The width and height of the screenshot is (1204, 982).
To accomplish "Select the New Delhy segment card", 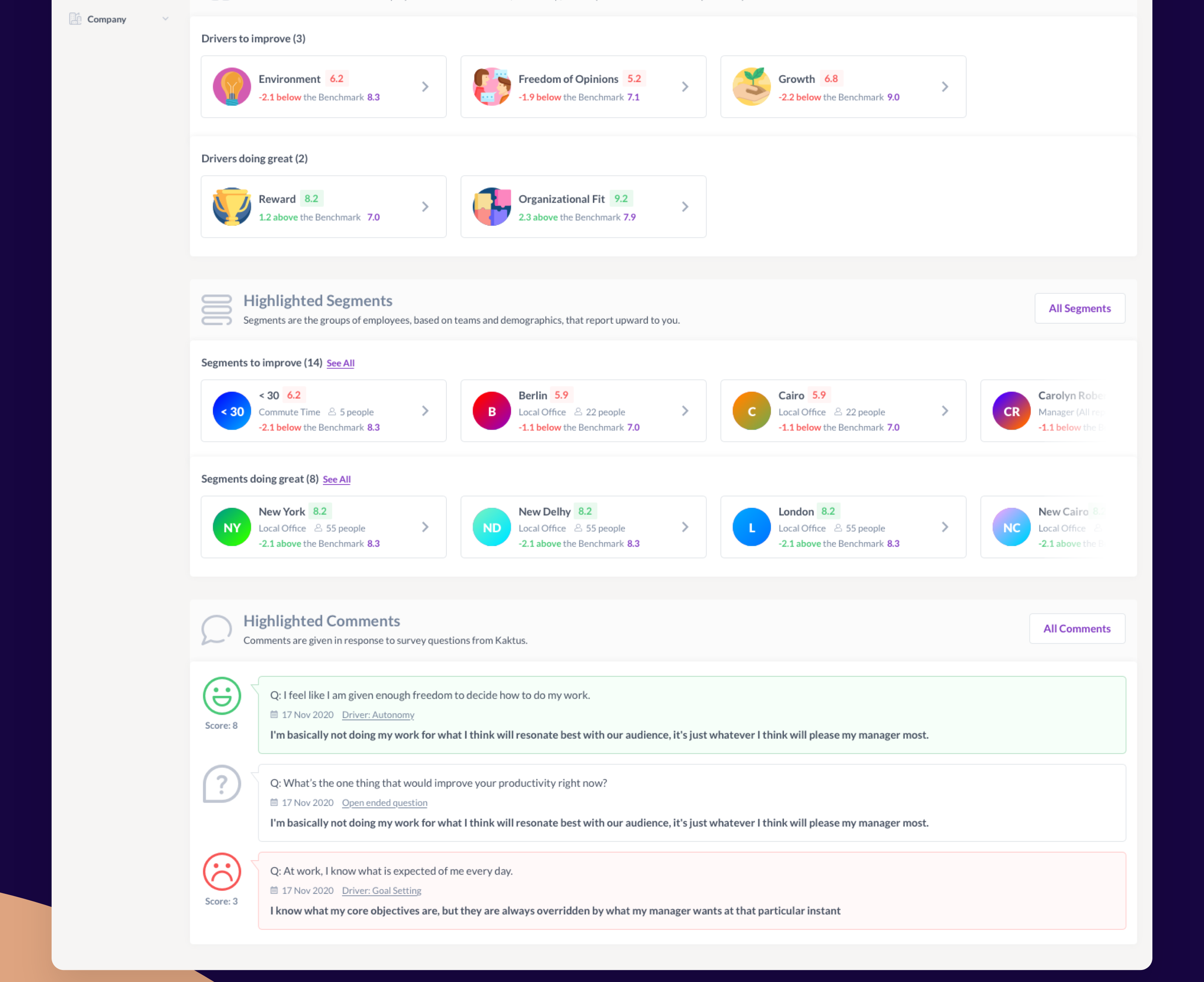I will pyautogui.click(x=583, y=527).
